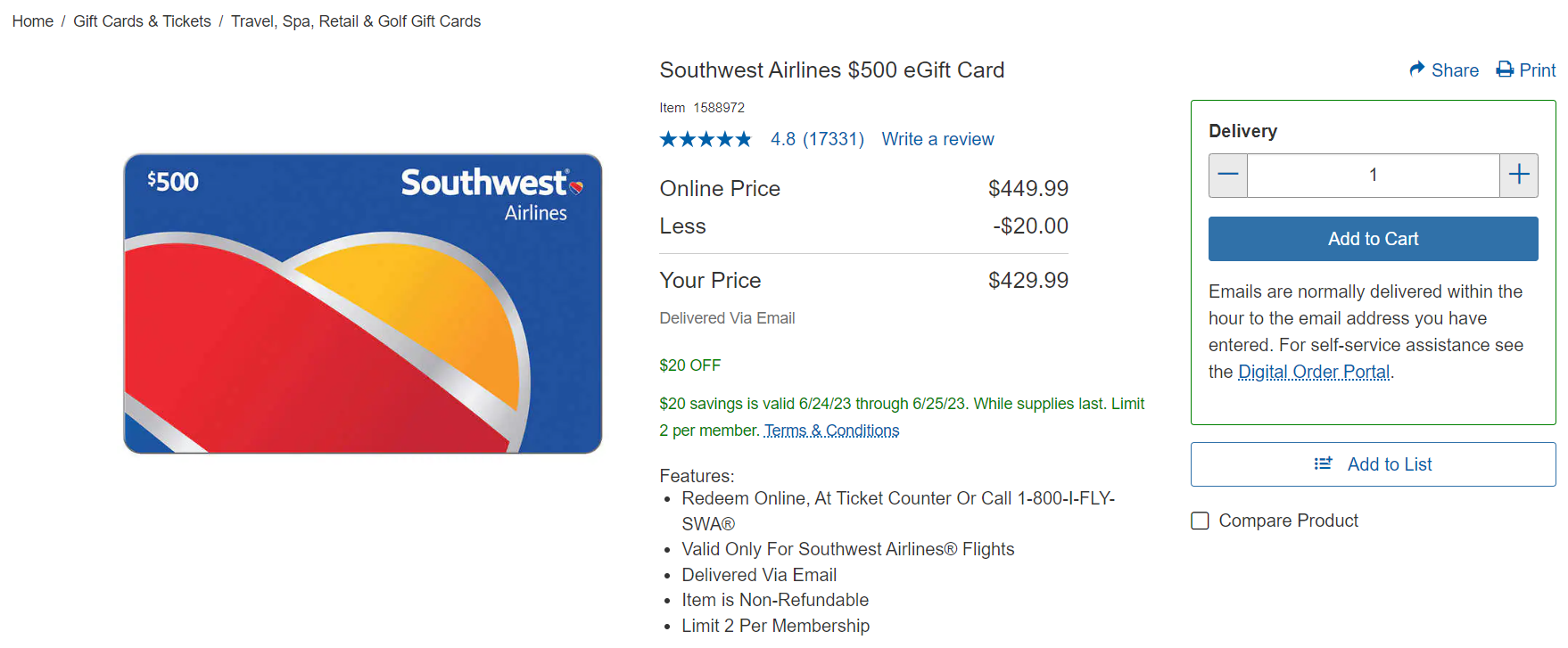Open Write a review
The image size is (1568, 648).
click(937, 139)
